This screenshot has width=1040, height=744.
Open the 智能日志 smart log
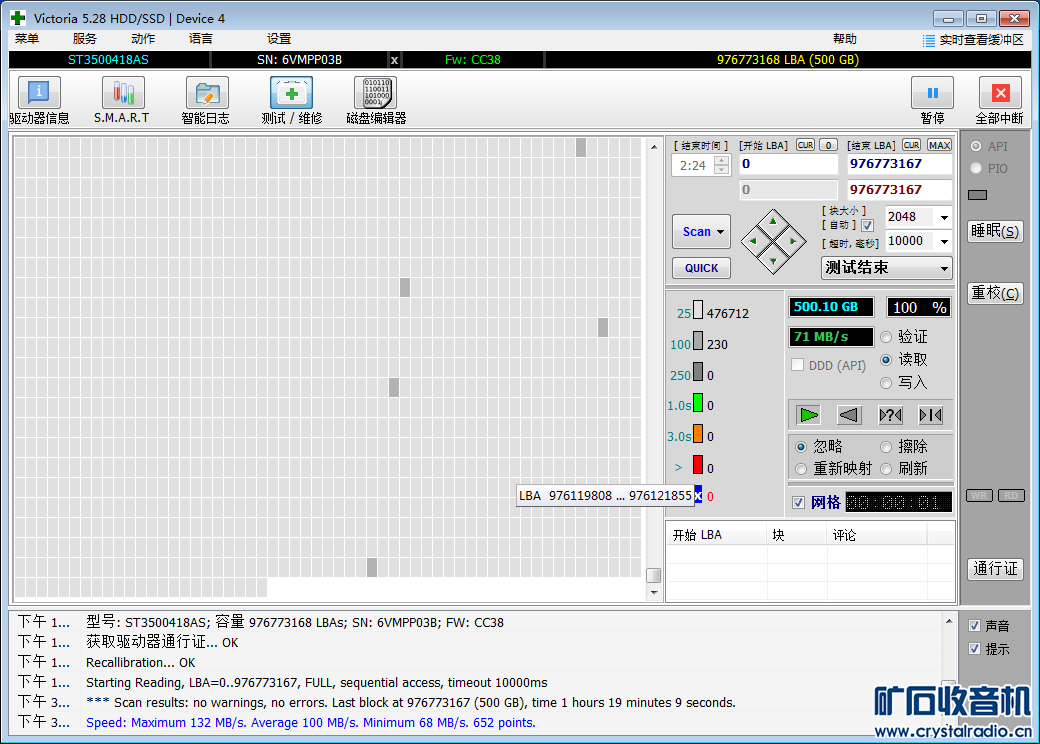pyautogui.click(x=207, y=93)
